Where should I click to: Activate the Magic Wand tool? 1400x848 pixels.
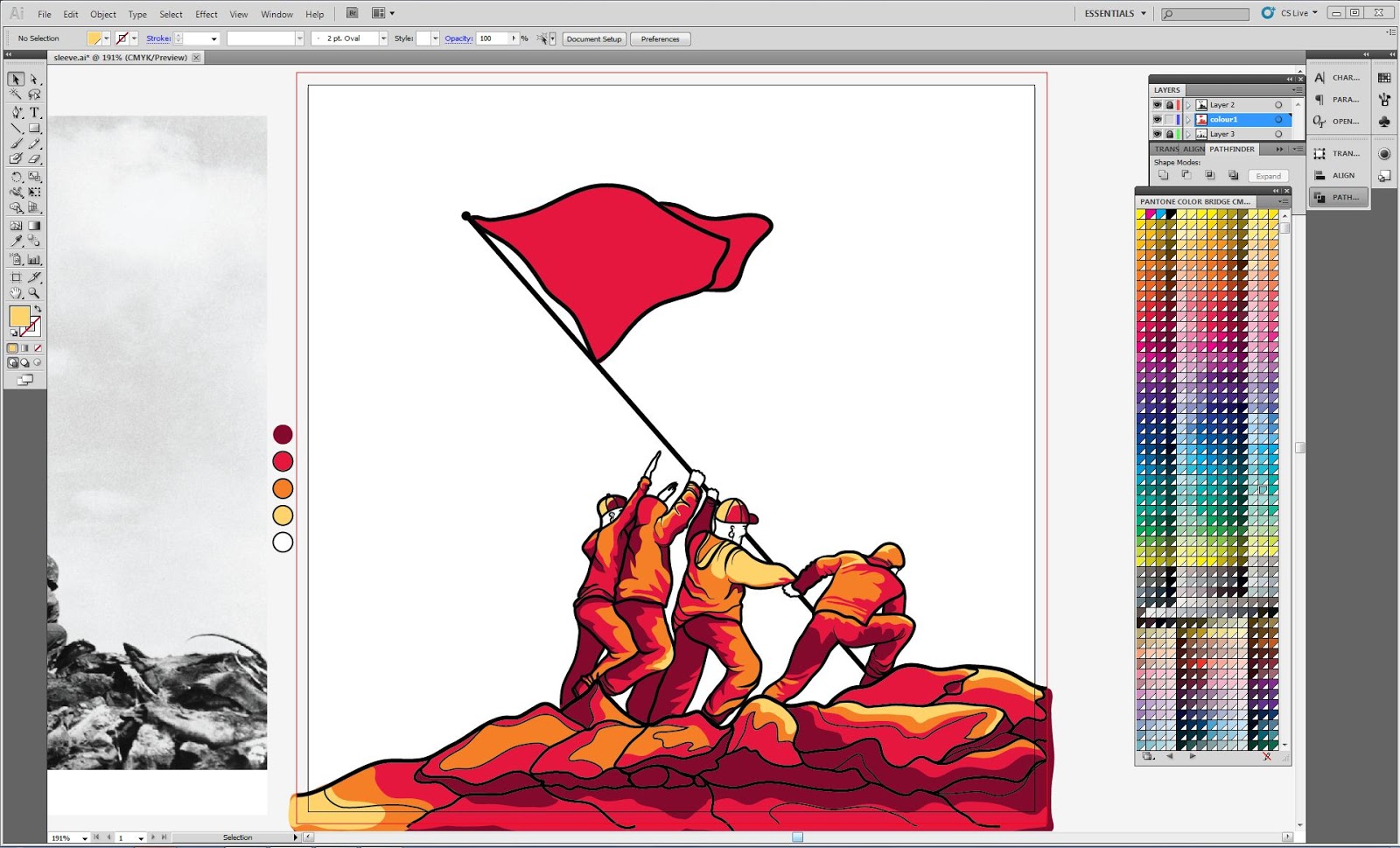click(x=16, y=95)
